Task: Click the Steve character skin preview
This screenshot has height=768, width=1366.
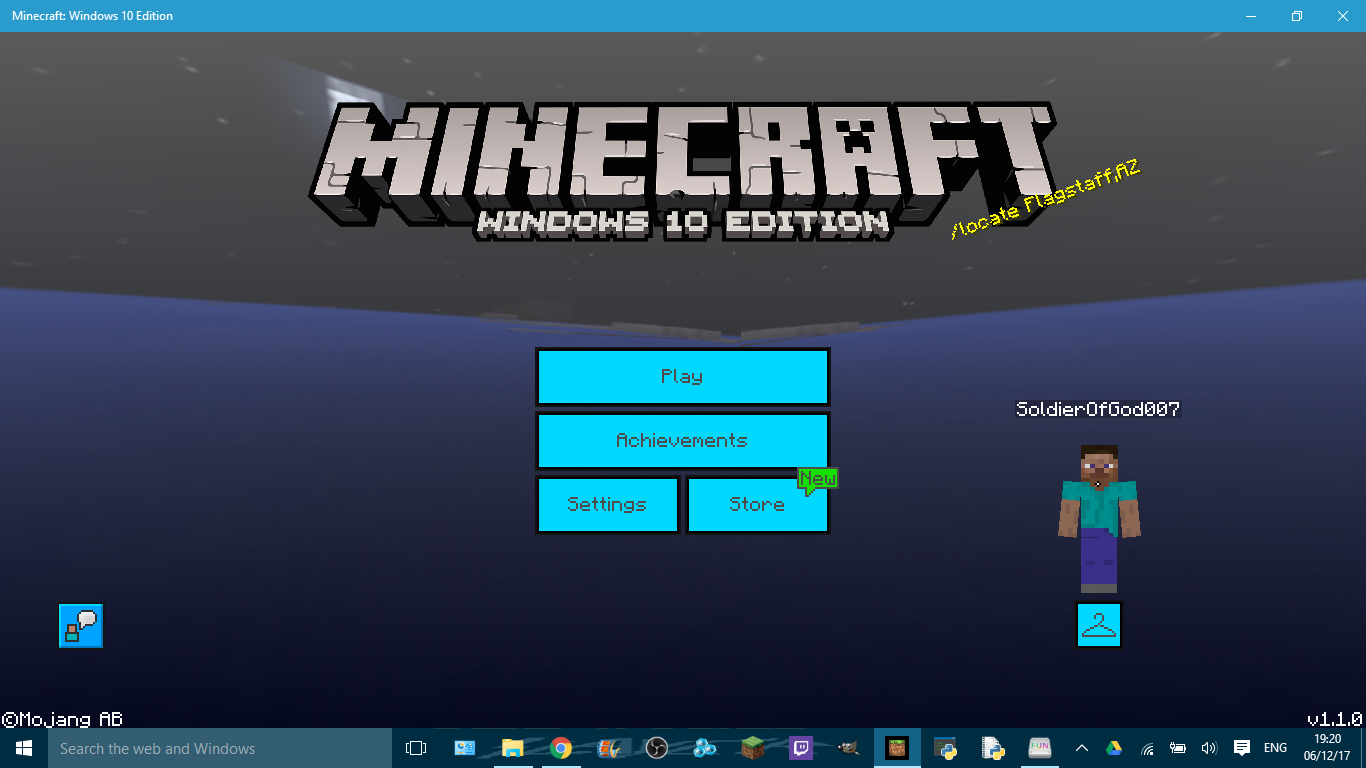Action: (x=1099, y=518)
